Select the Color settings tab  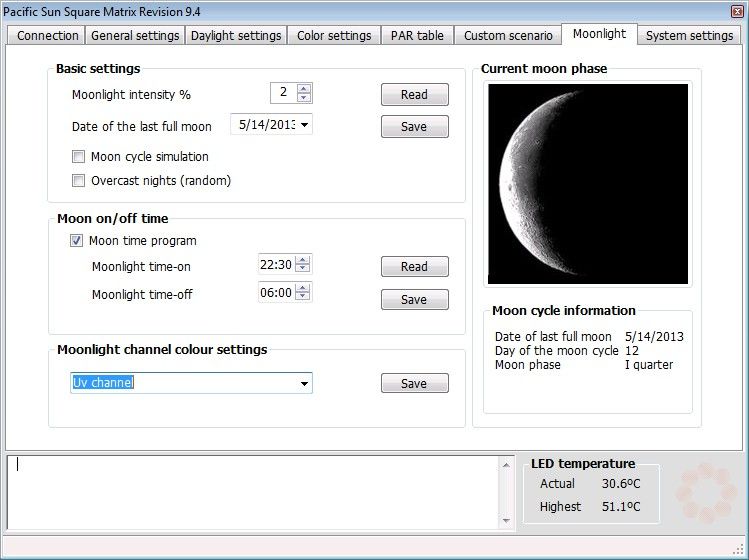[x=334, y=36]
